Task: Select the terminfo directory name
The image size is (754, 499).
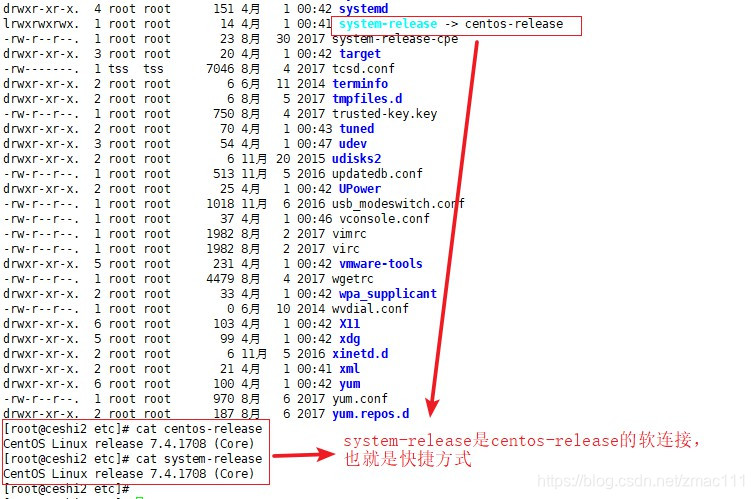Action: point(360,84)
